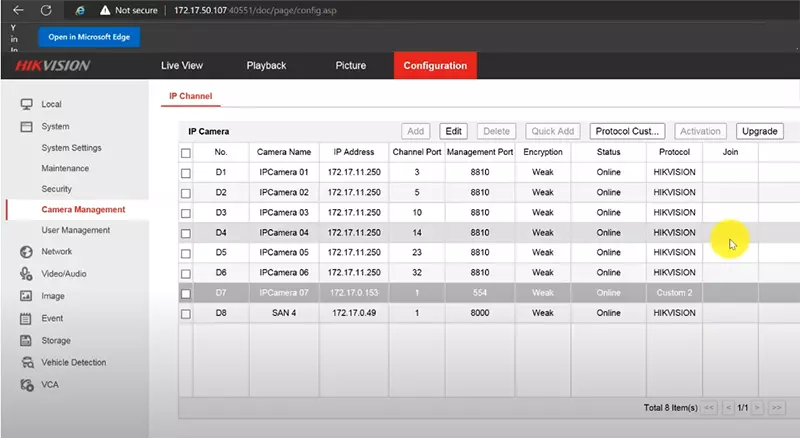Image resolution: width=800 pixels, height=438 pixels.
Task: Check the box for camera D3
Action: (x=186, y=213)
